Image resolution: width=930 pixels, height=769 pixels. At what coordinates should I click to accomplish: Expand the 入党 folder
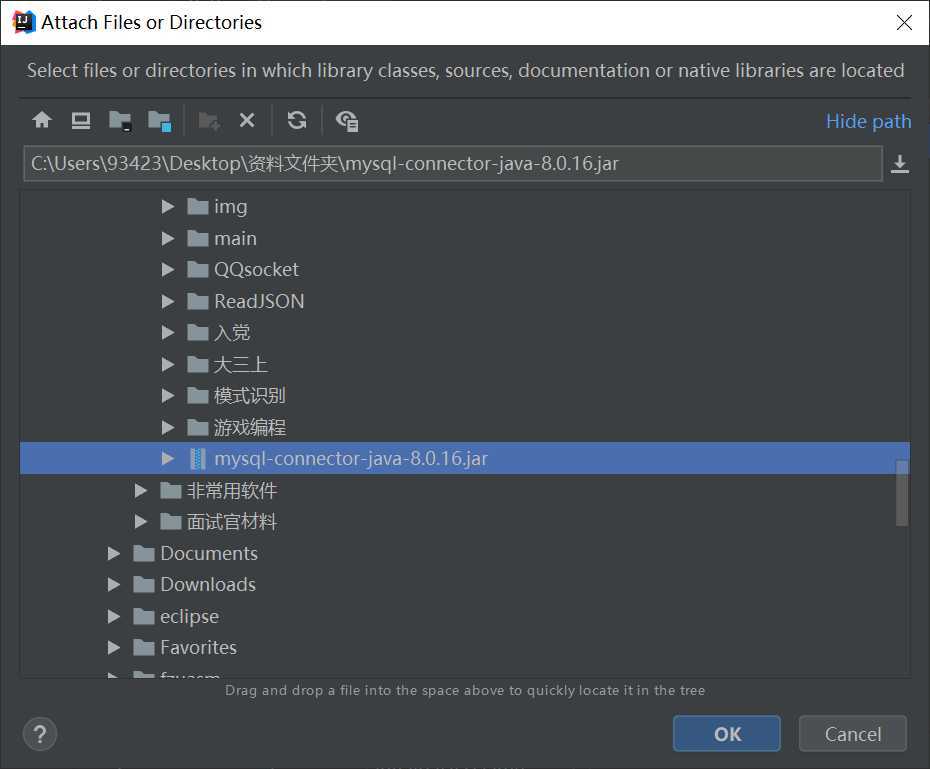click(168, 333)
